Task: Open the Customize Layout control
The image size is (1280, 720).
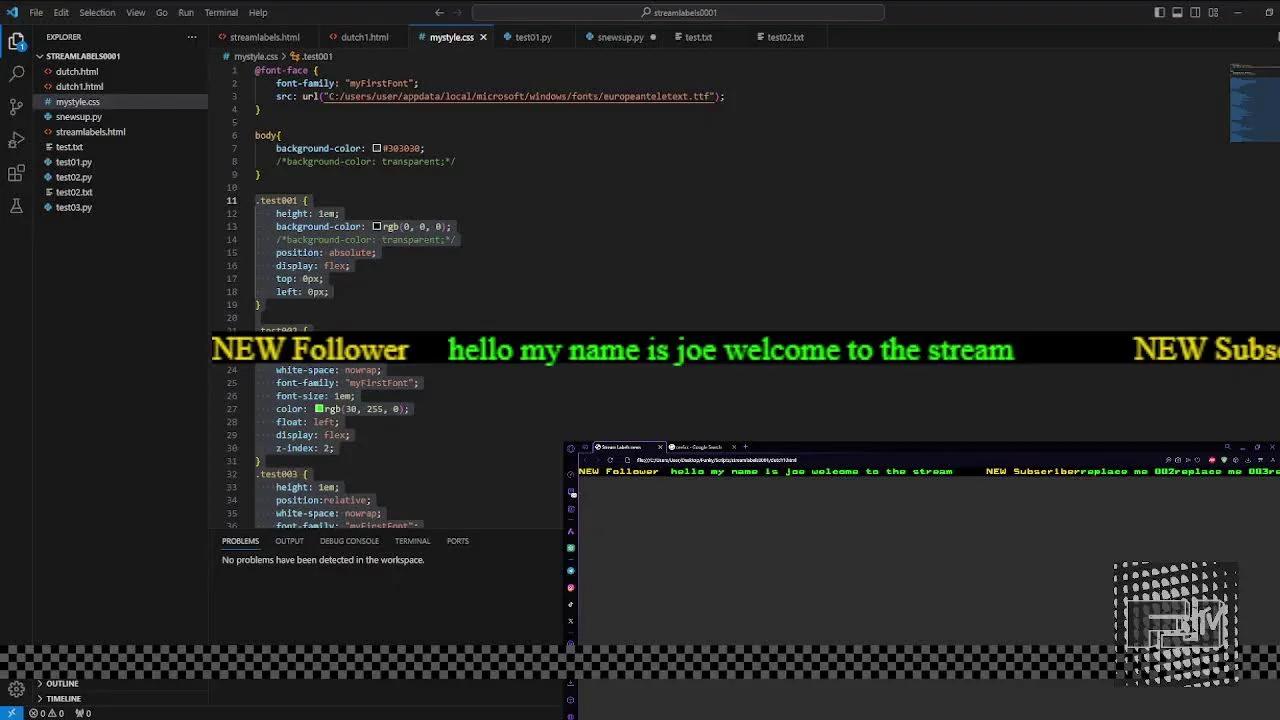Action: 1213,12
